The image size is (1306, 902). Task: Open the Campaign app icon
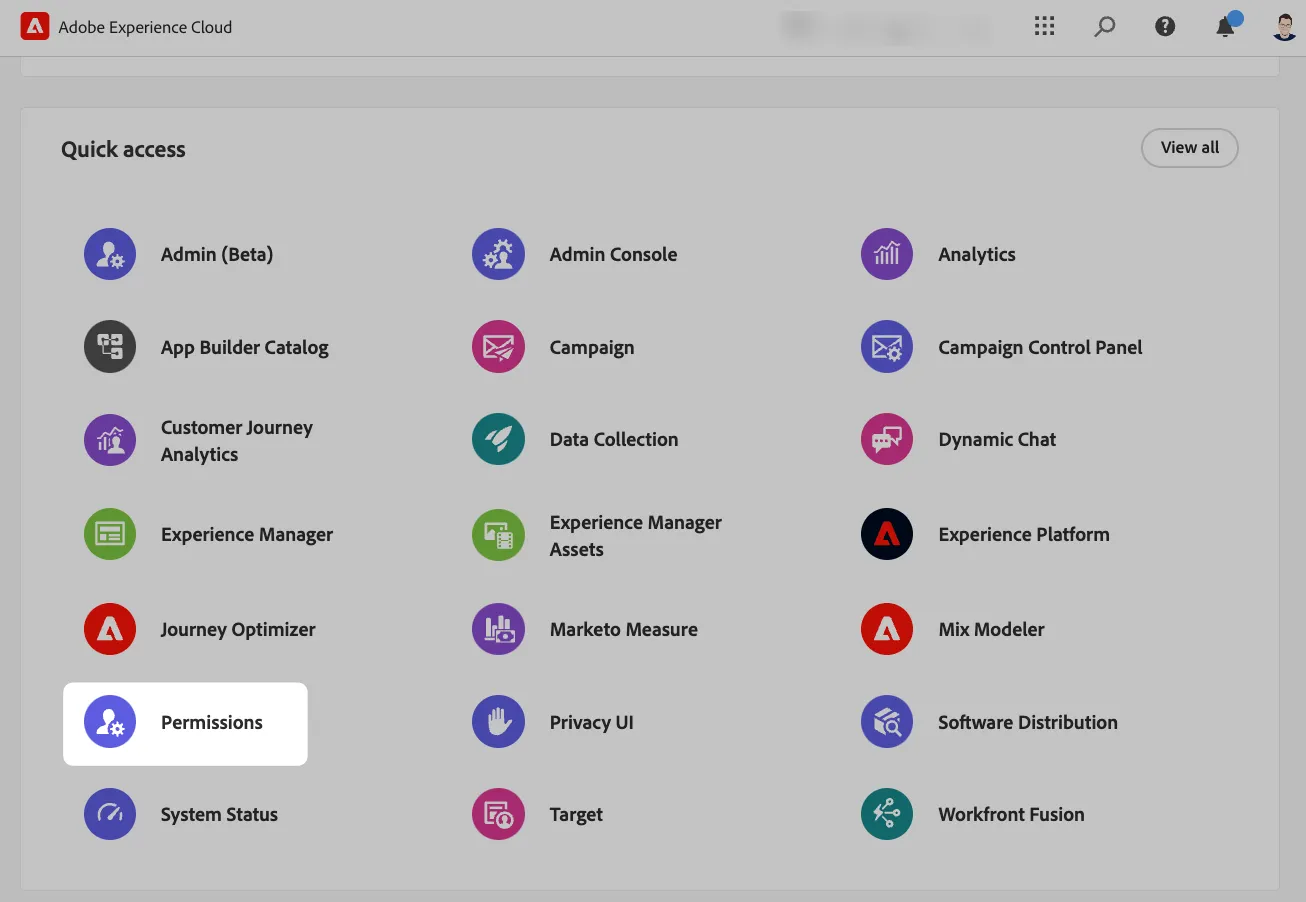[x=498, y=347]
